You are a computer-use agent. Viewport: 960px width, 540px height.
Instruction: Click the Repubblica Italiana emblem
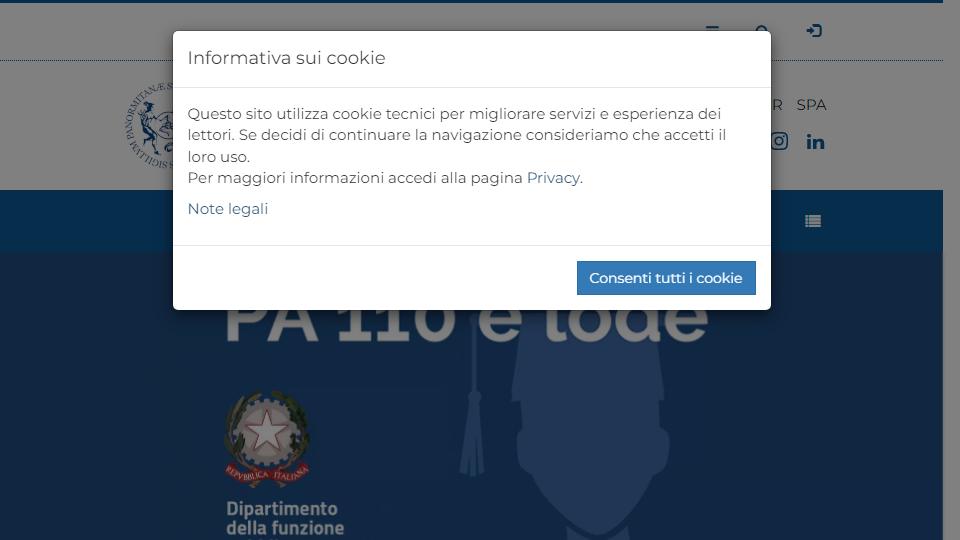pos(267,438)
